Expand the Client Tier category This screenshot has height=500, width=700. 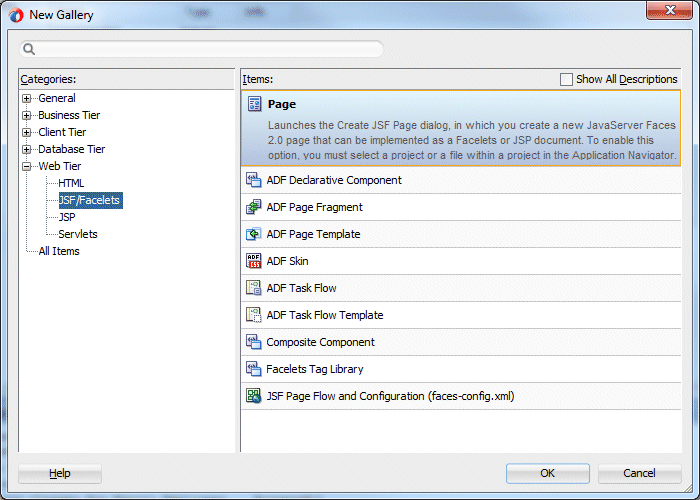point(27,132)
